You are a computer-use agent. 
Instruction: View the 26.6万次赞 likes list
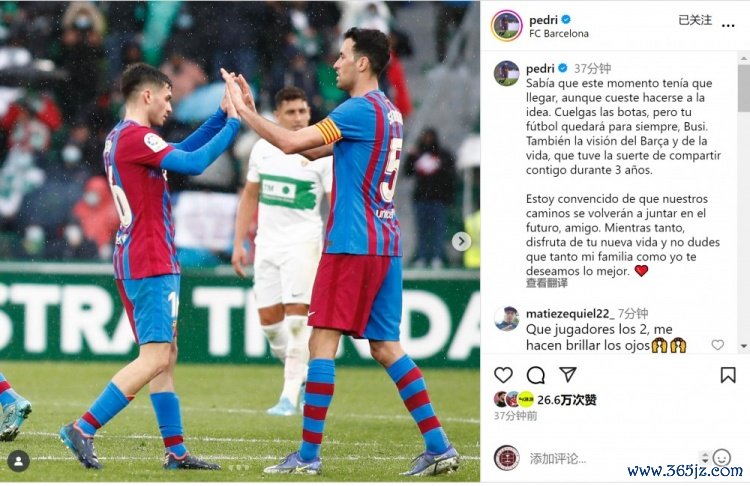(567, 399)
